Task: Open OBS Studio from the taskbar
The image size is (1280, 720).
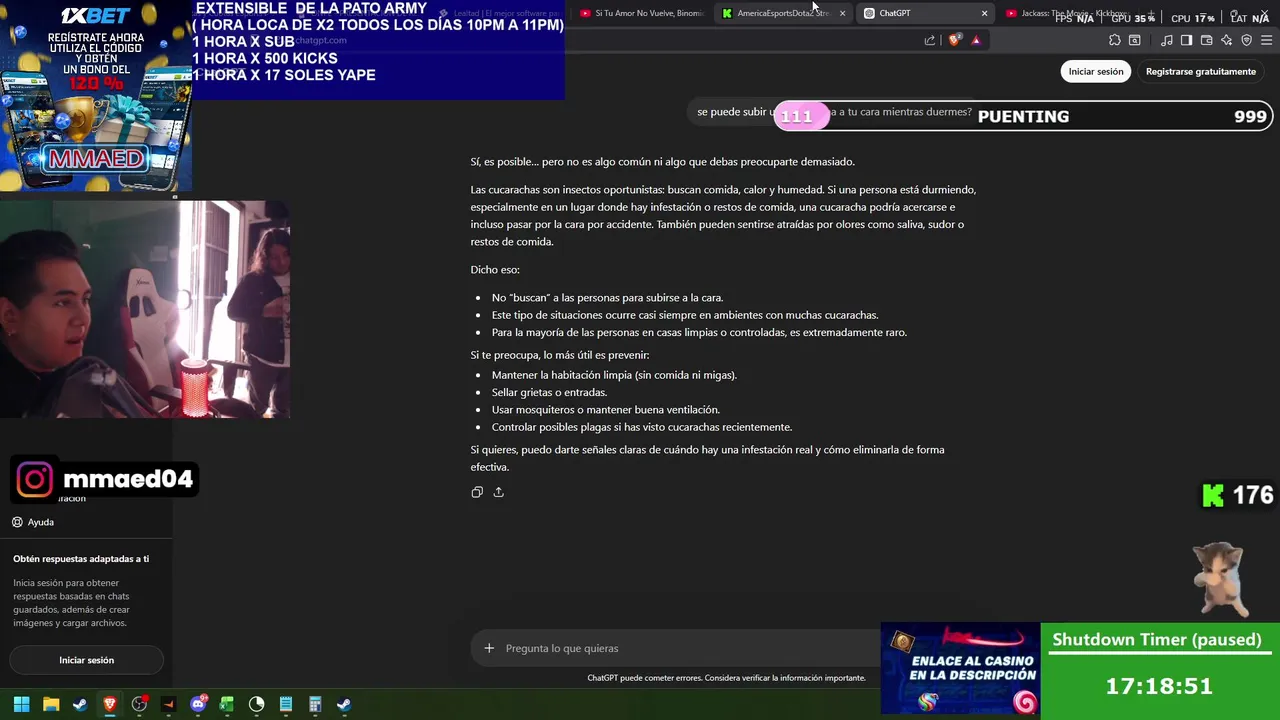Action: 139,704
